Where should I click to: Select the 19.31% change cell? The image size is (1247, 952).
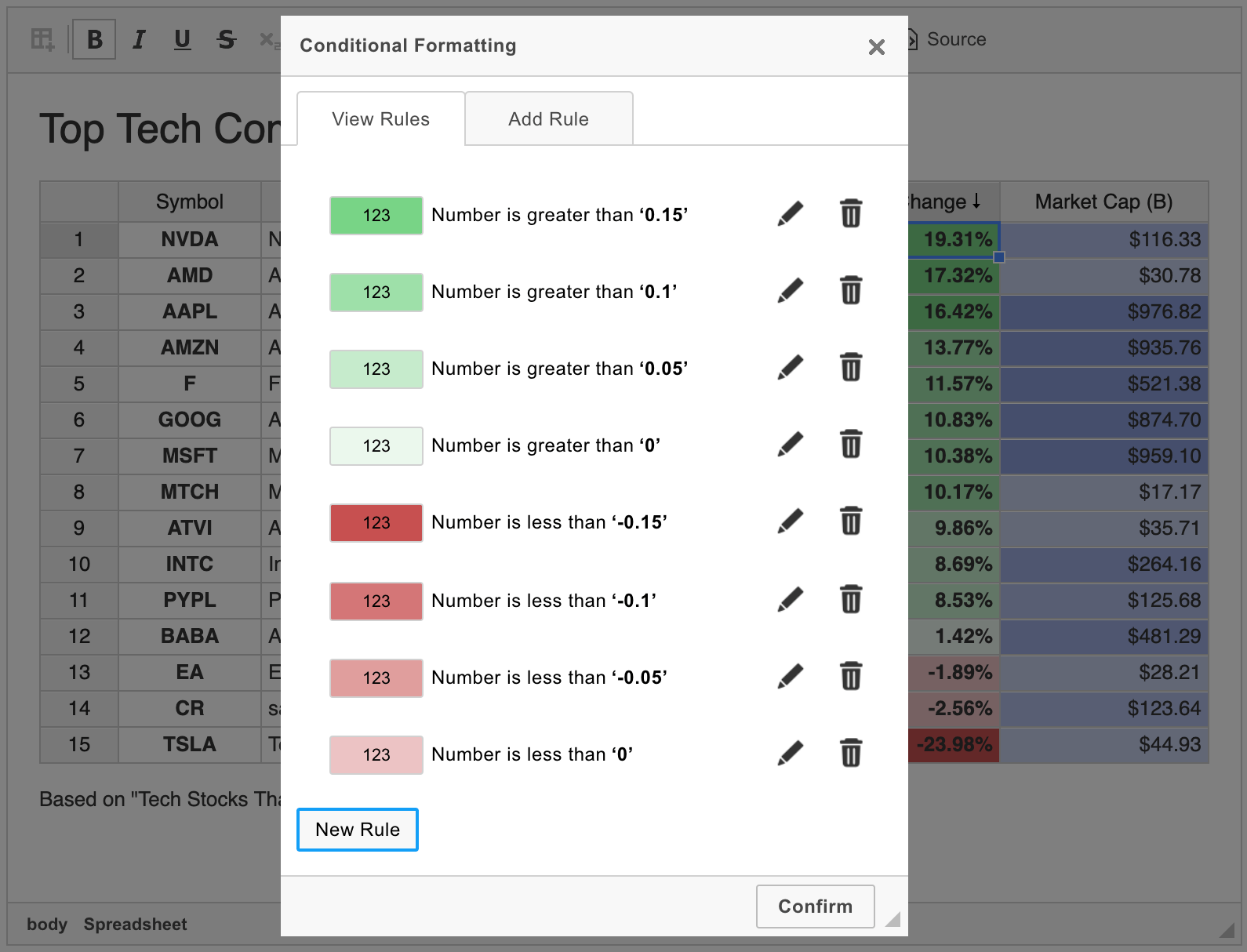pyautogui.click(x=954, y=239)
